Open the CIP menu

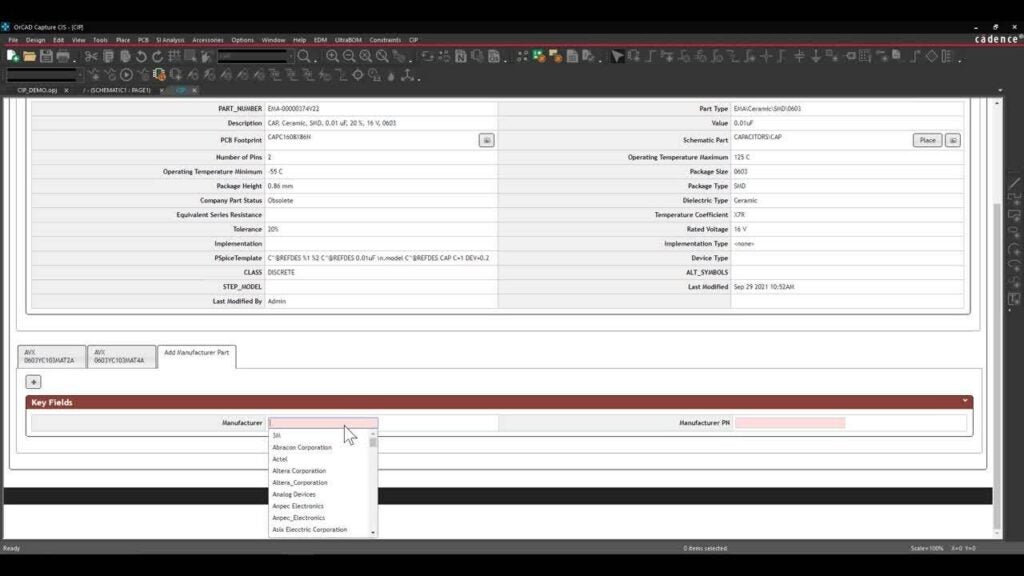pos(413,40)
